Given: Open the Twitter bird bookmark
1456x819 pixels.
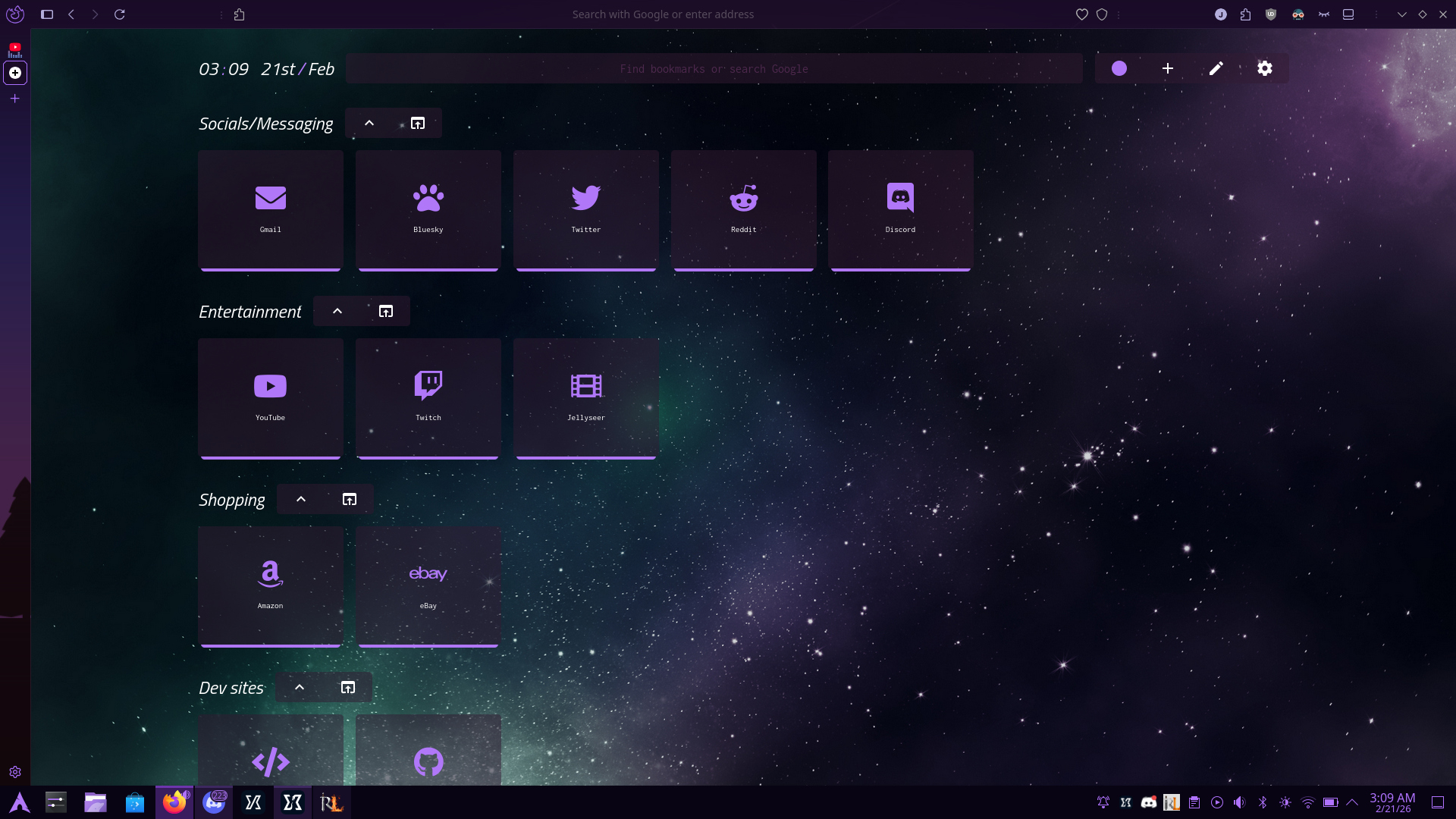Looking at the screenshot, I should 585,209.
